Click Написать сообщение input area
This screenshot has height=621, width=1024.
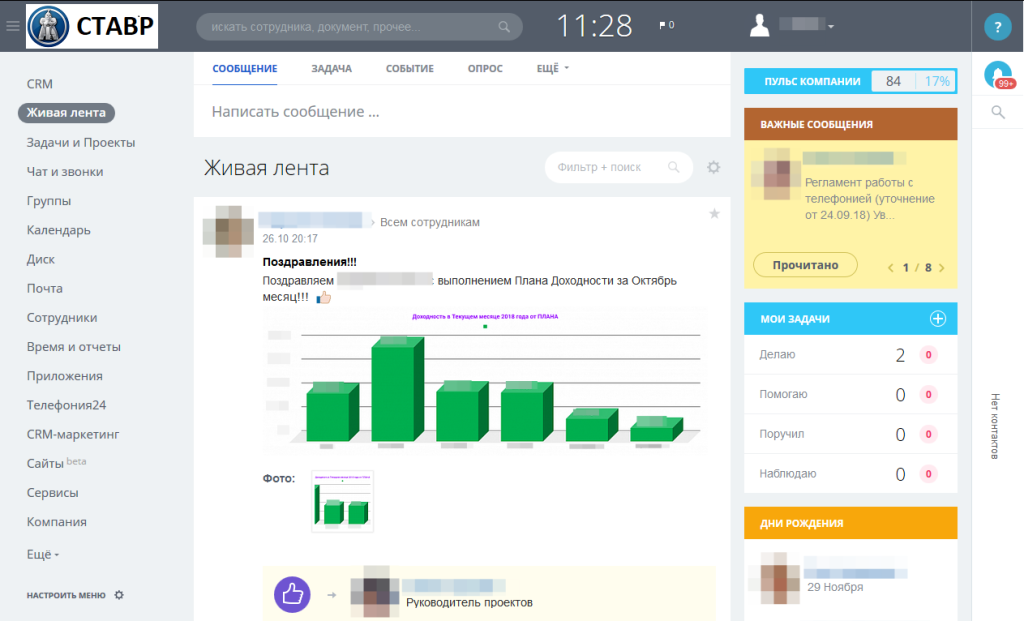[462, 112]
